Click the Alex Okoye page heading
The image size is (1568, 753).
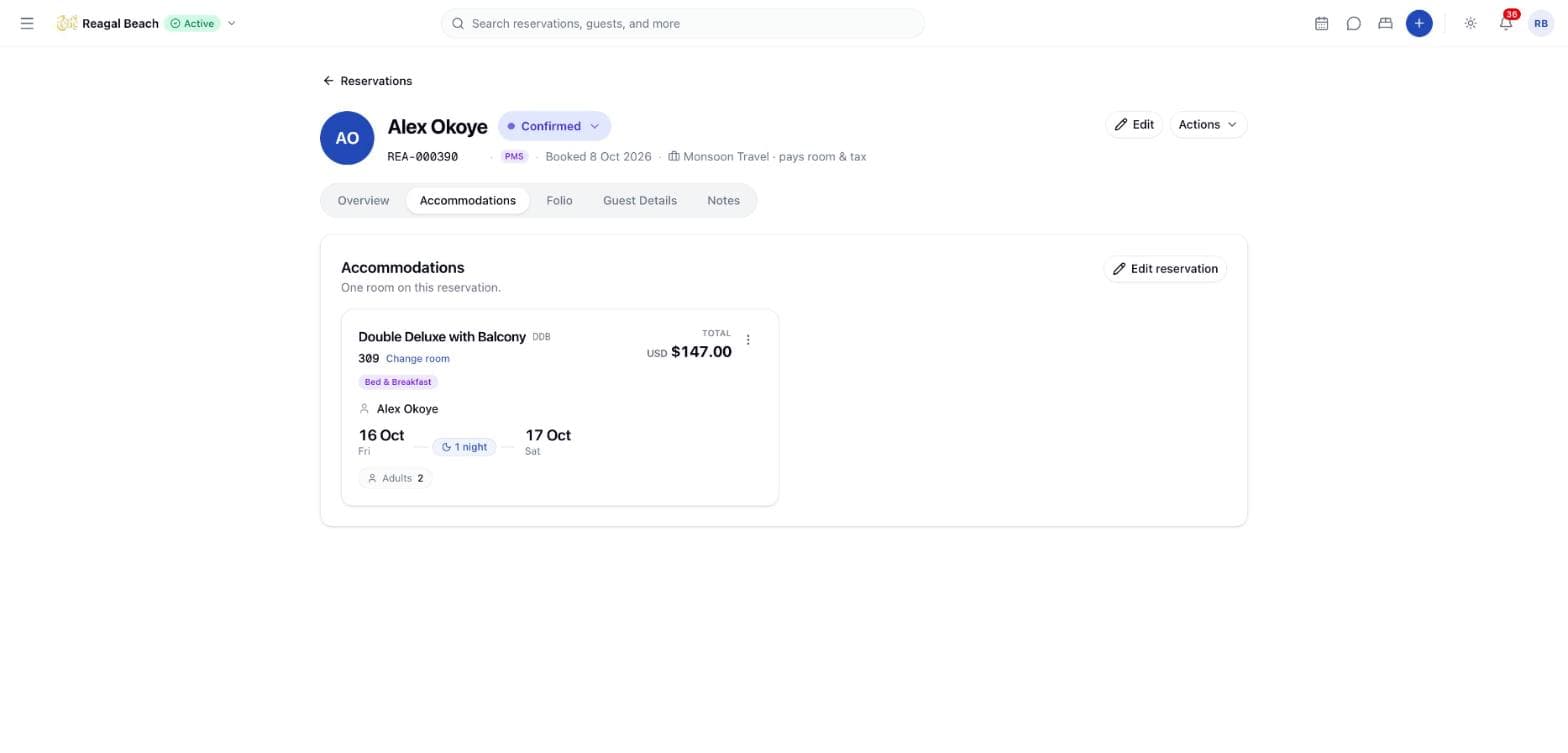(x=437, y=127)
